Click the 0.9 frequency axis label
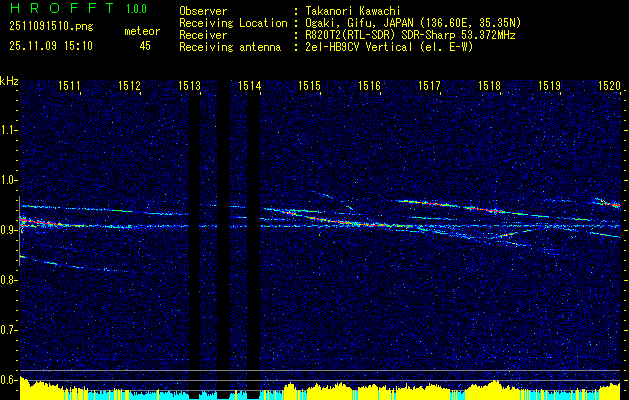This screenshot has width=629, height=400. 9,230
